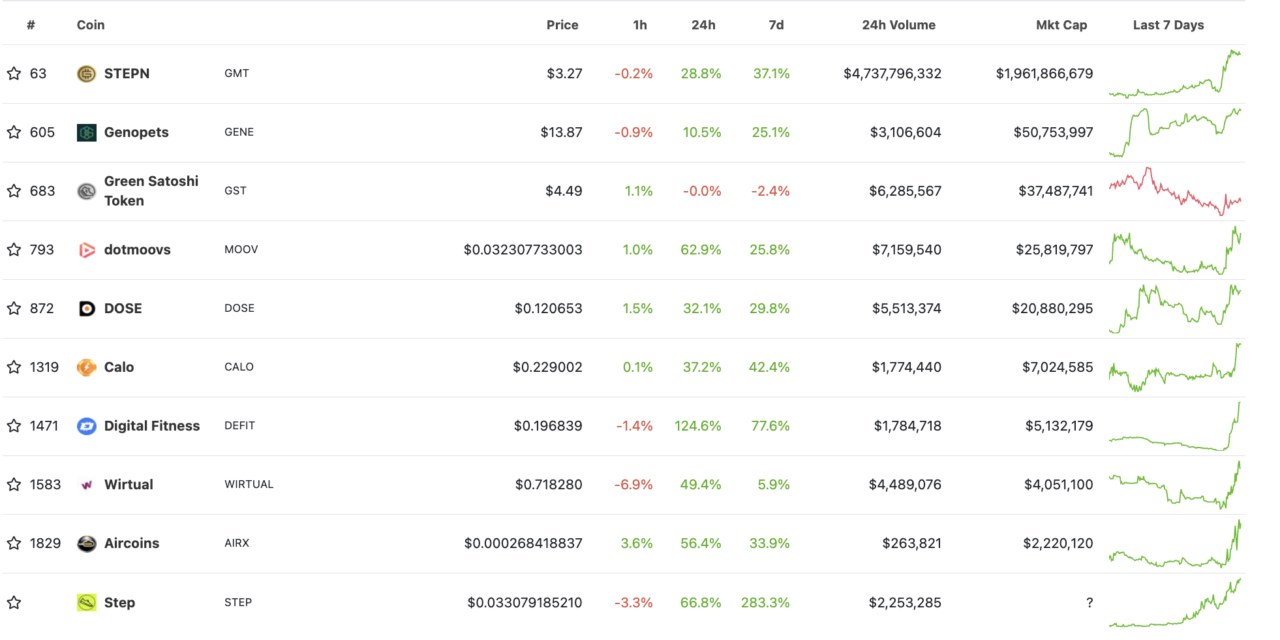Toggle the favorite star for Calo
Image resolution: width=1280 pixels, height=640 pixels.
[x=14, y=367]
